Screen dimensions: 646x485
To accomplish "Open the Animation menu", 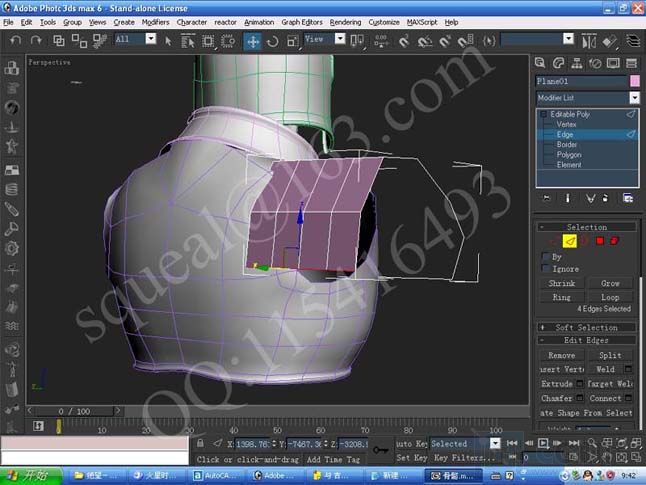I will pos(259,22).
